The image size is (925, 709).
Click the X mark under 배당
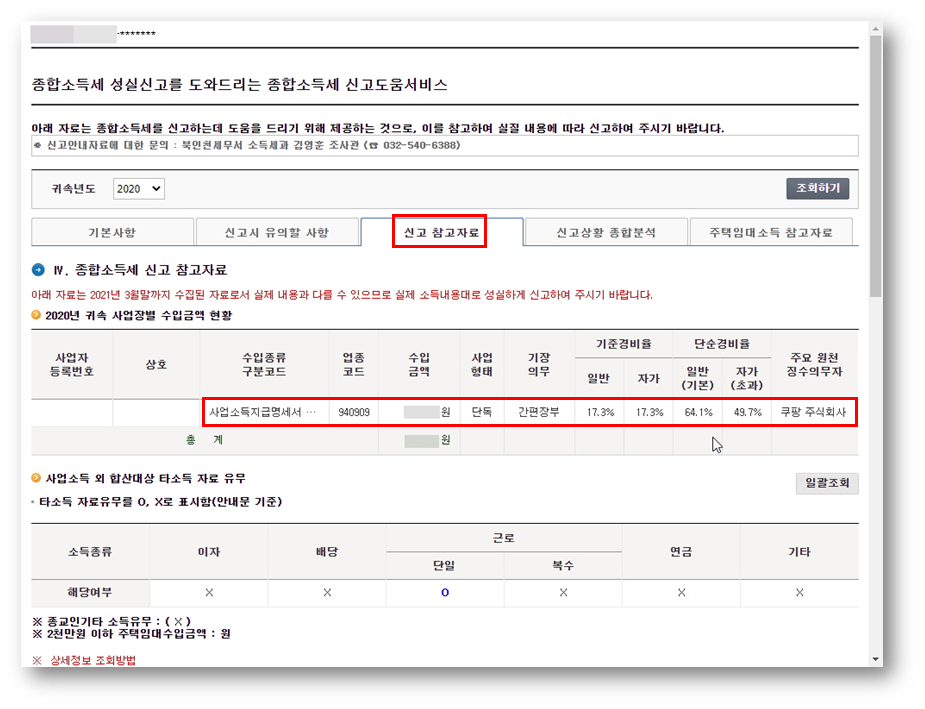point(327,592)
